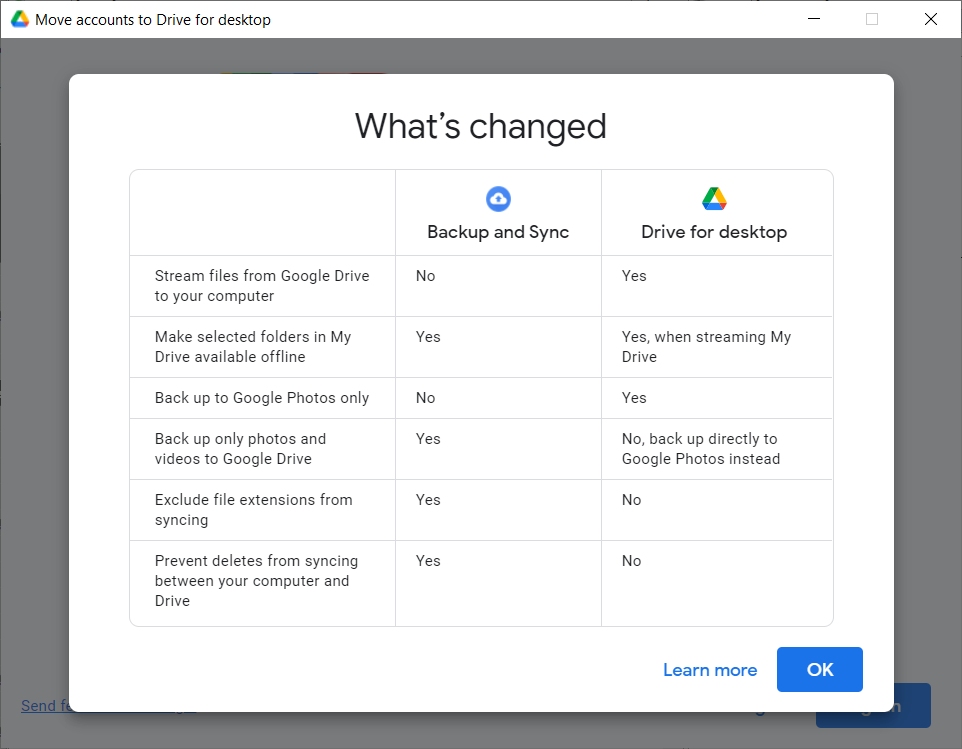Click Drive for desktop "Yes" for Google Photos only row
This screenshot has height=749, width=962.
pos(634,398)
